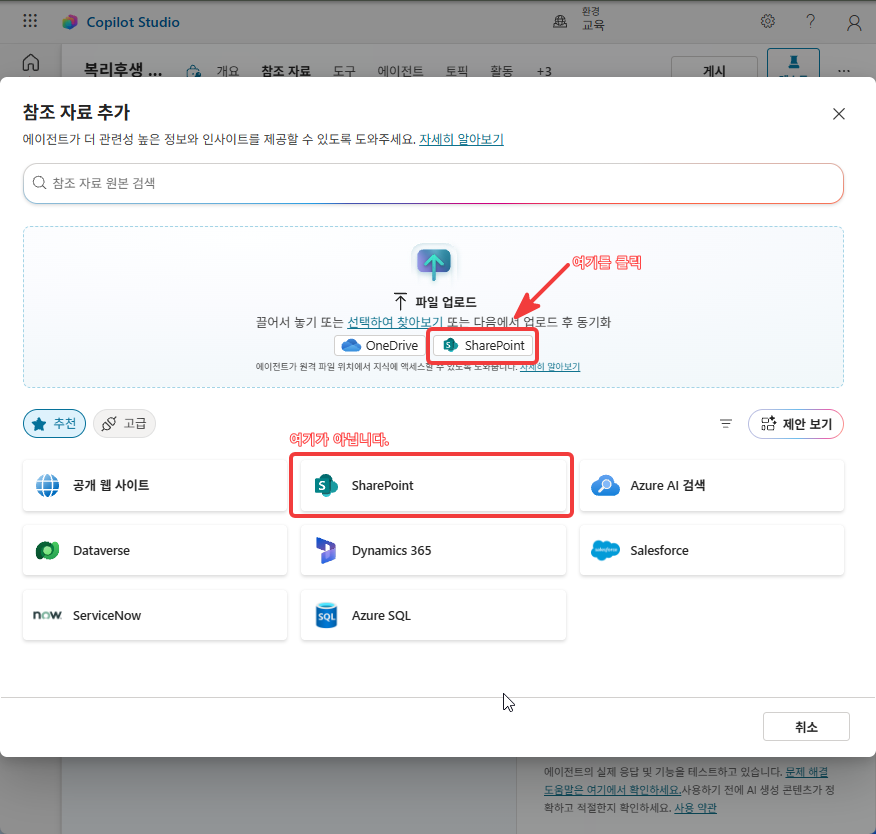Switch to the 에이전트 tab
876x834 pixels.
coord(400,71)
